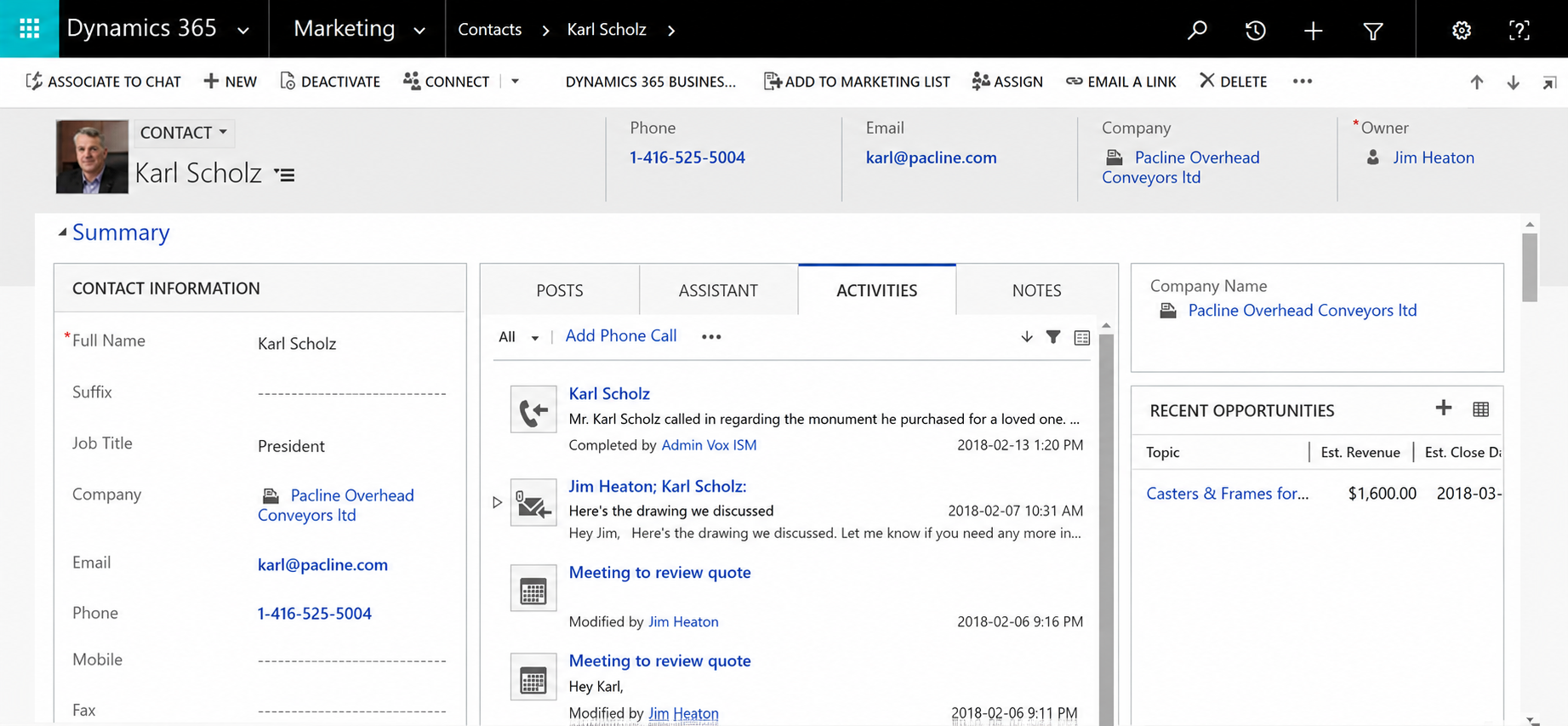
Task: Click Karl Scholz in the breadcrumb
Action: 607,30
